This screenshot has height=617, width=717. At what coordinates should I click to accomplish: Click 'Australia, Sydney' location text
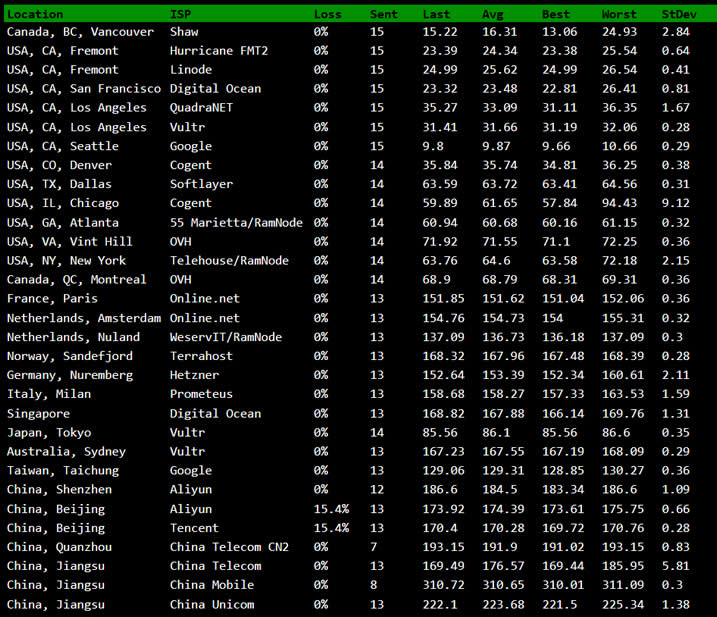[66, 452]
